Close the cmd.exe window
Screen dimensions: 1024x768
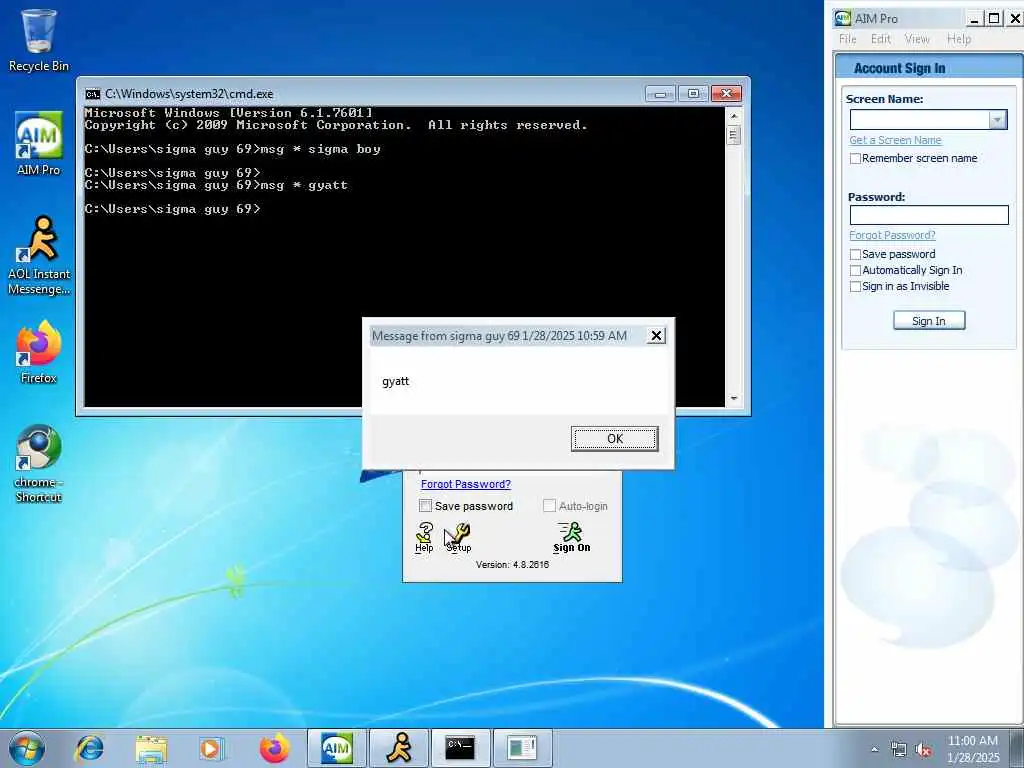[x=726, y=94]
